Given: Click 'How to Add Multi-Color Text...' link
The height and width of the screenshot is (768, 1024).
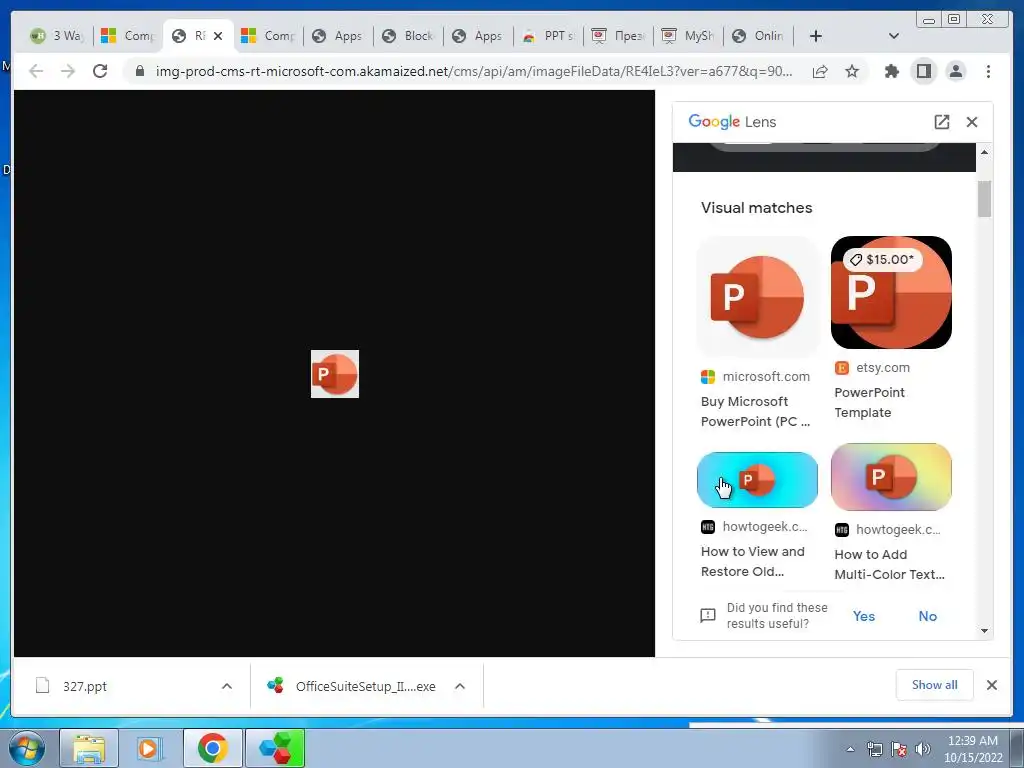Looking at the screenshot, I should (x=889, y=564).
